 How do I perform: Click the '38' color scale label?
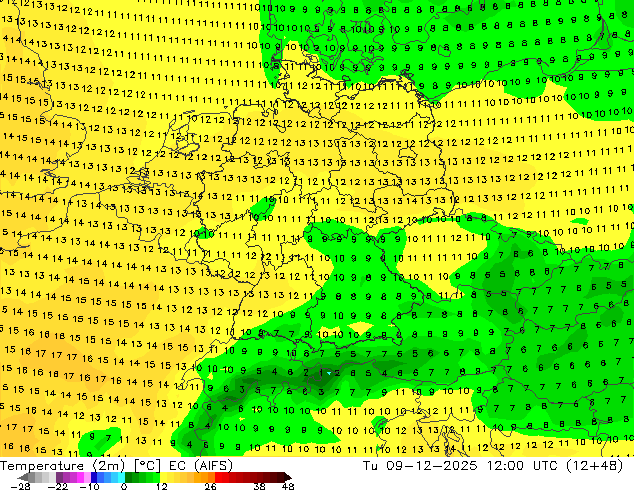point(260,486)
